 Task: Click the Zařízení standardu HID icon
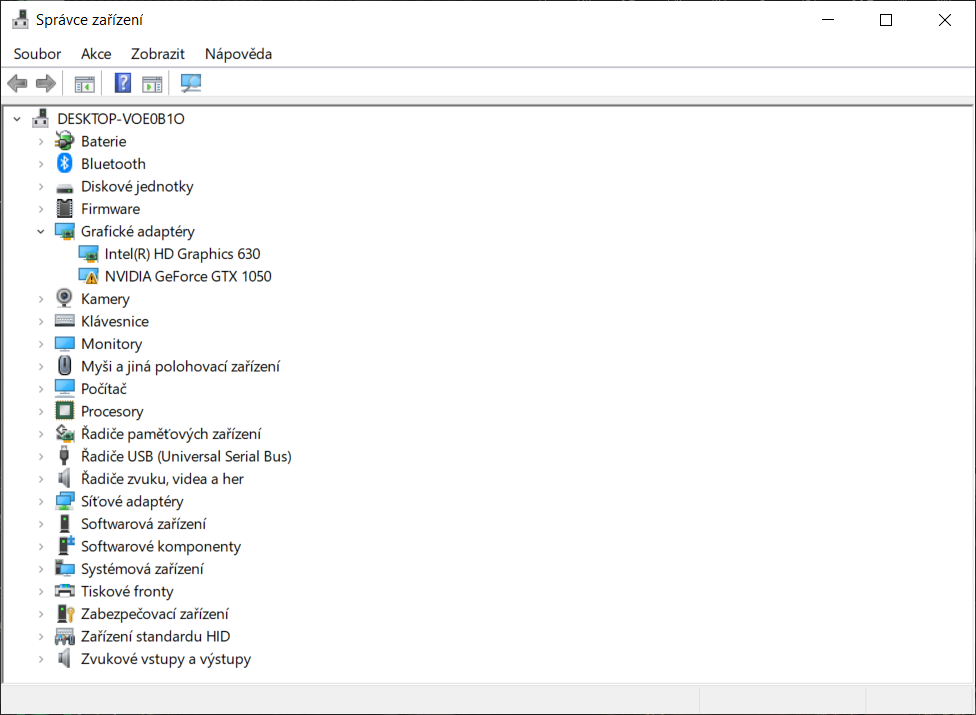pos(65,637)
